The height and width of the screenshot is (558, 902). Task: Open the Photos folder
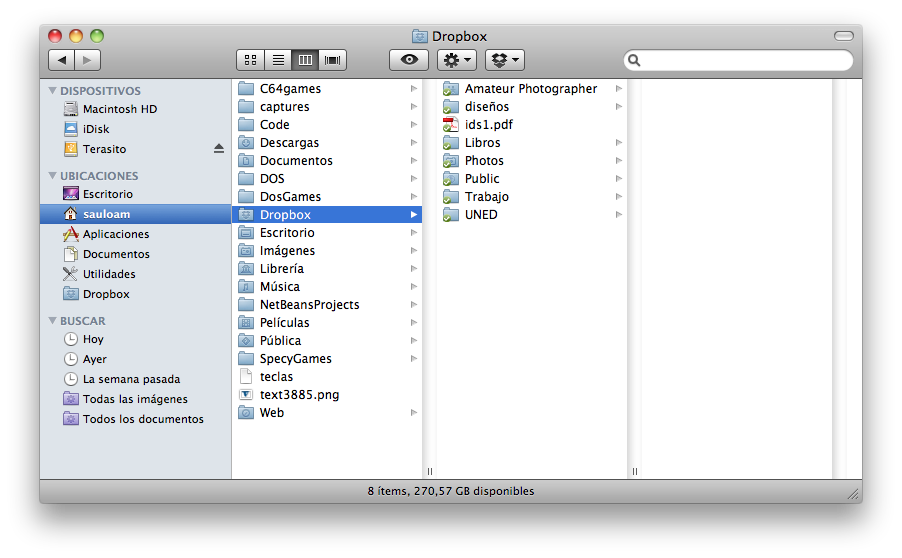pos(532,160)
